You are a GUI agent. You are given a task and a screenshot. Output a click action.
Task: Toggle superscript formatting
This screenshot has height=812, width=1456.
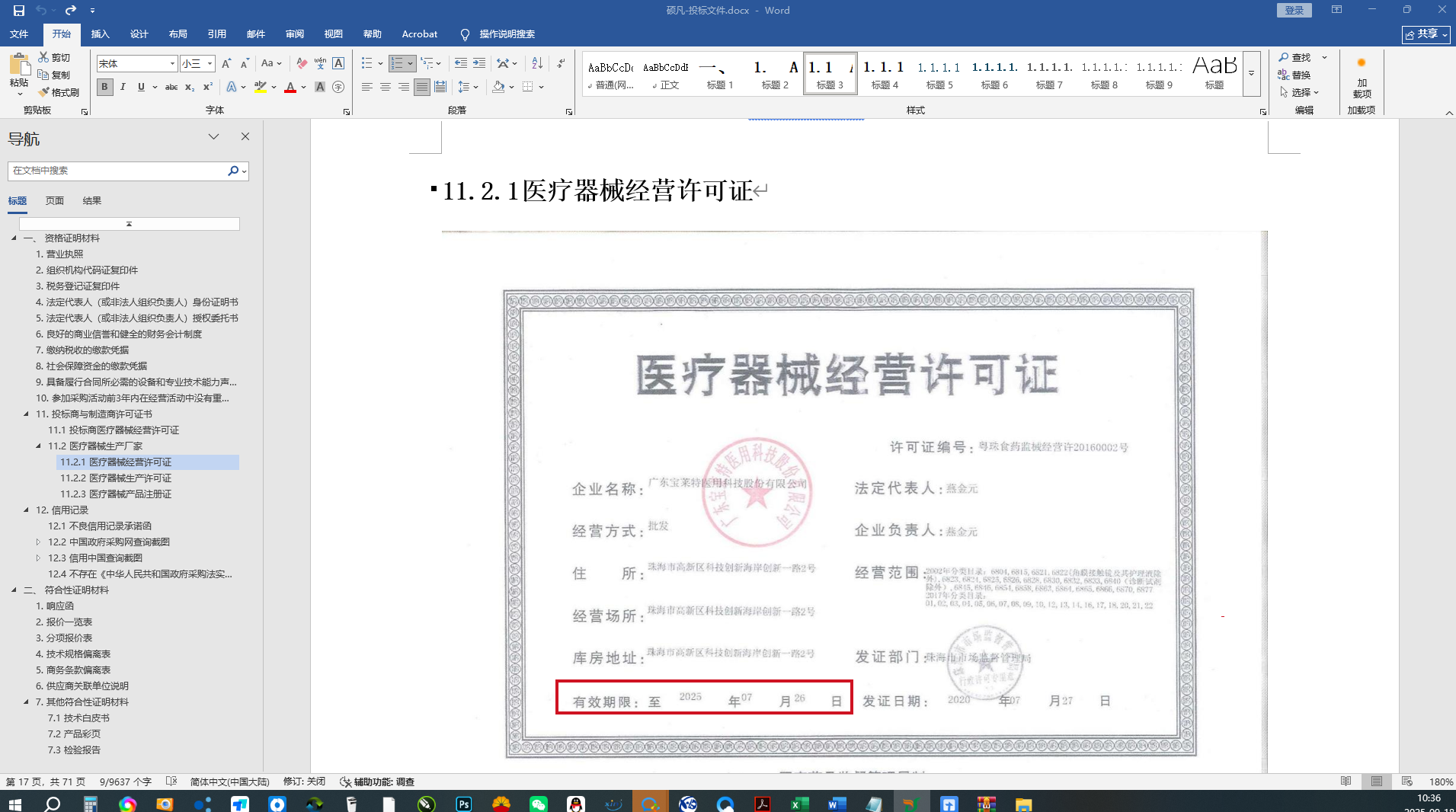207,87
